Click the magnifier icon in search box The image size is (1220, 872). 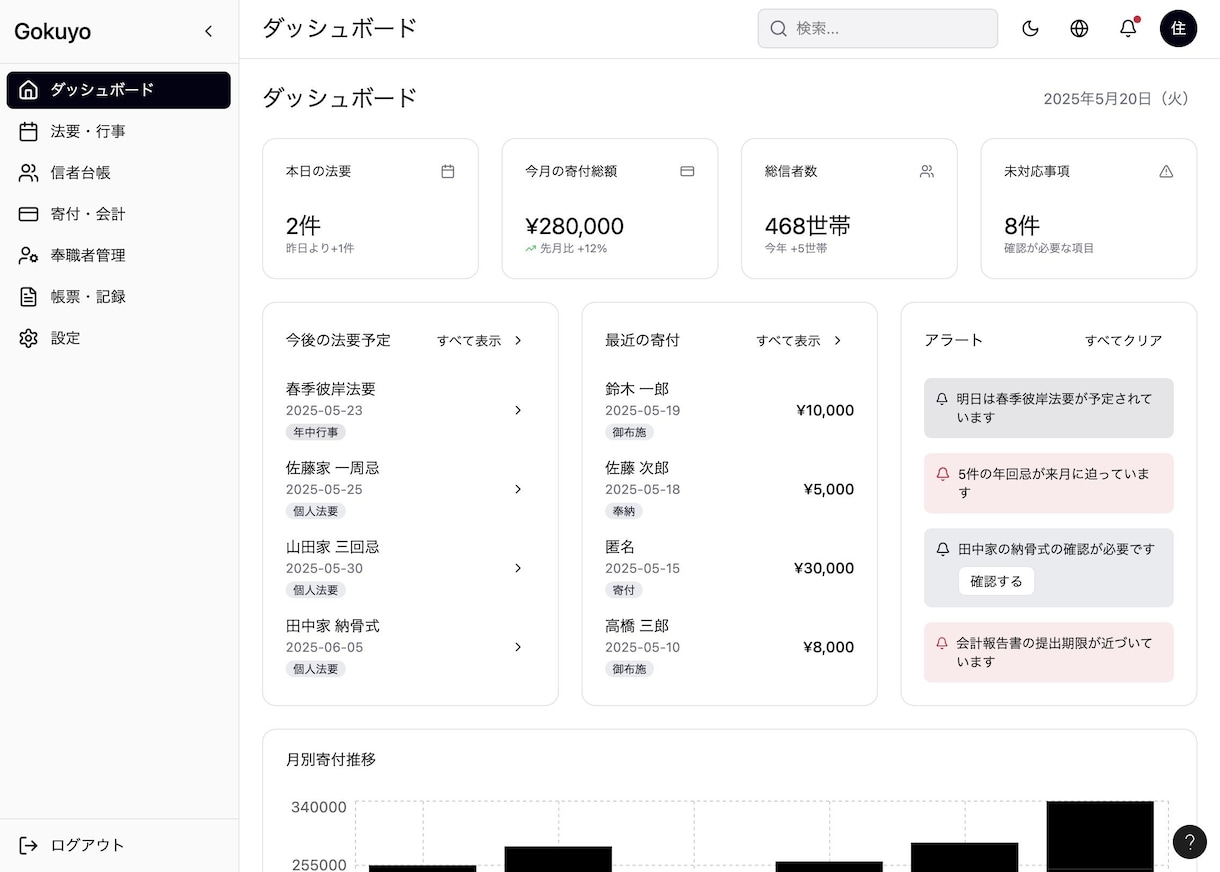coord(778,28)
